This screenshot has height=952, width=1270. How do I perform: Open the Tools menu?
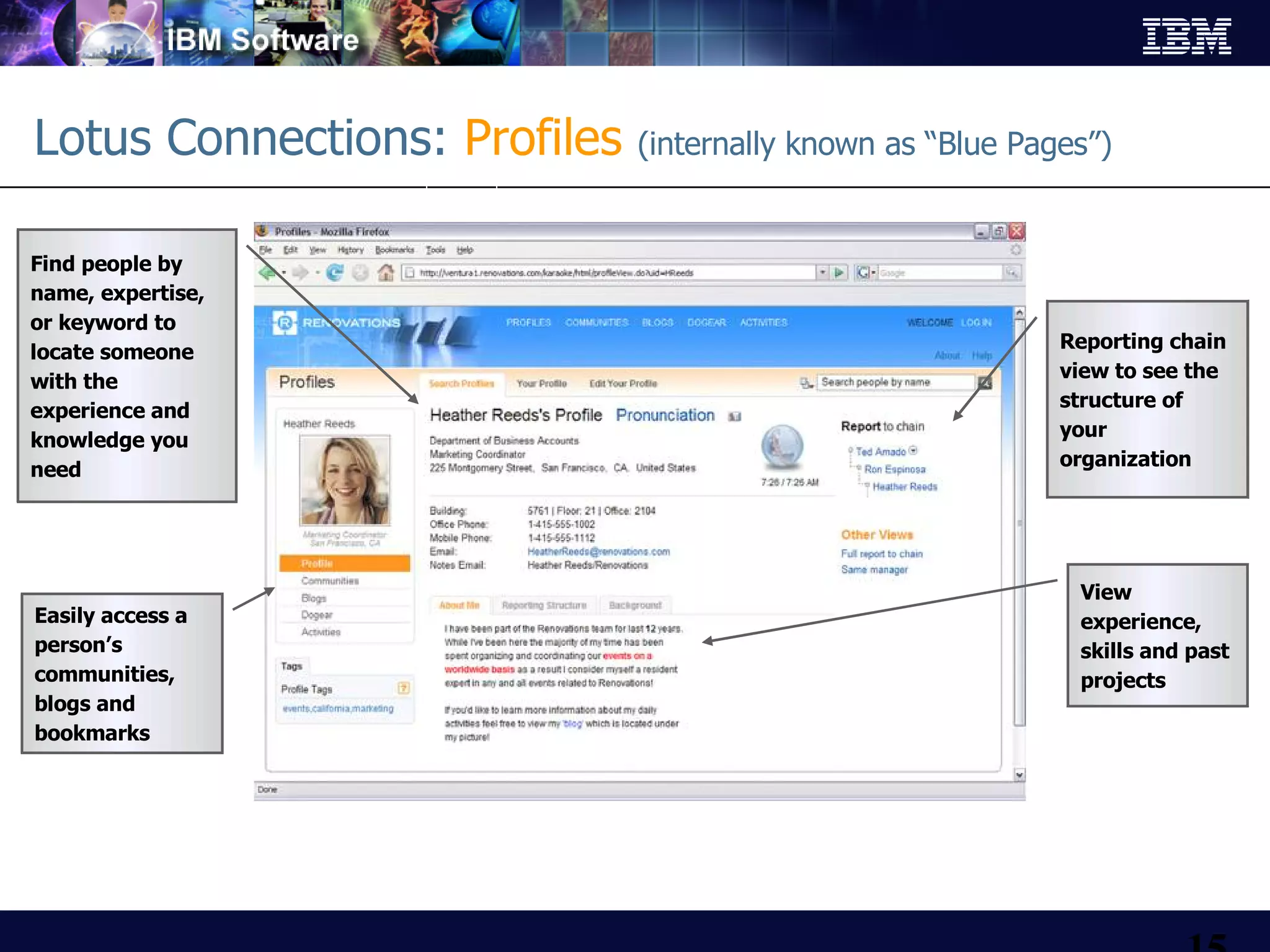(435, 250)
